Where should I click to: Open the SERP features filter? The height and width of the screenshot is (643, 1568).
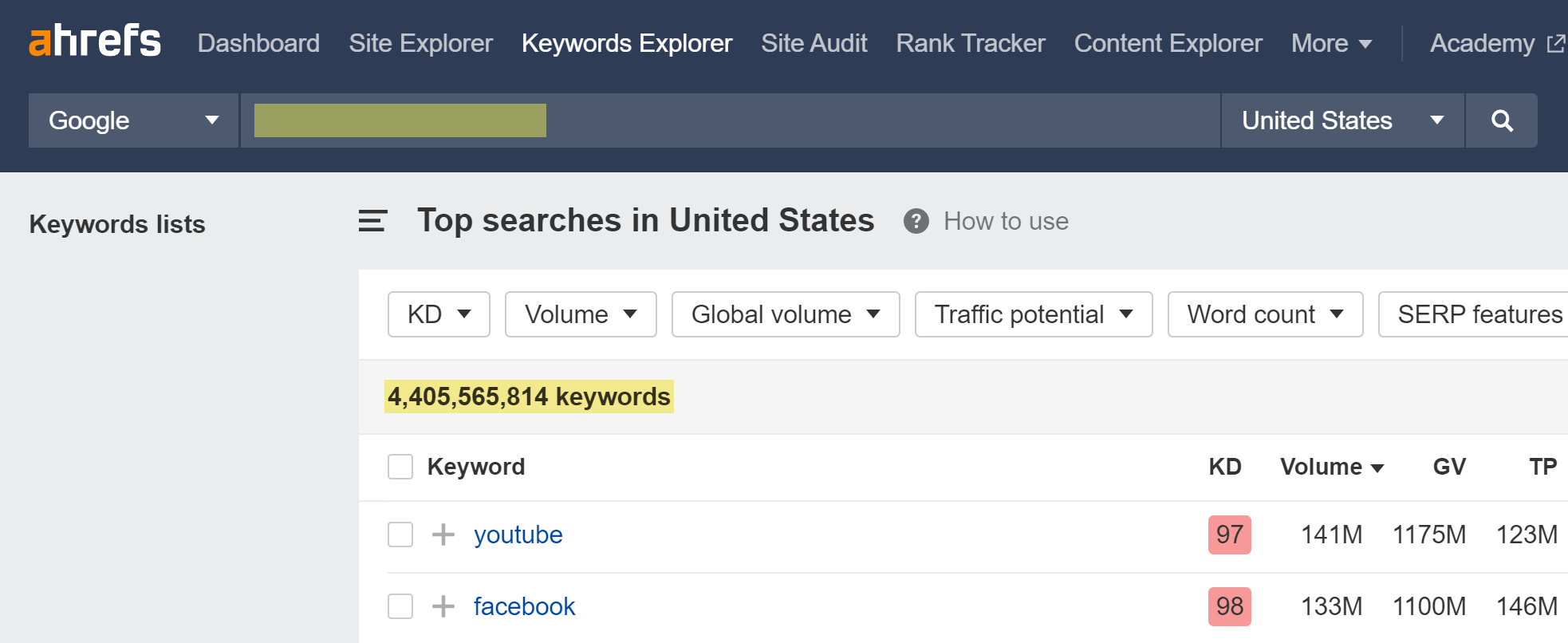(1474, 314)
